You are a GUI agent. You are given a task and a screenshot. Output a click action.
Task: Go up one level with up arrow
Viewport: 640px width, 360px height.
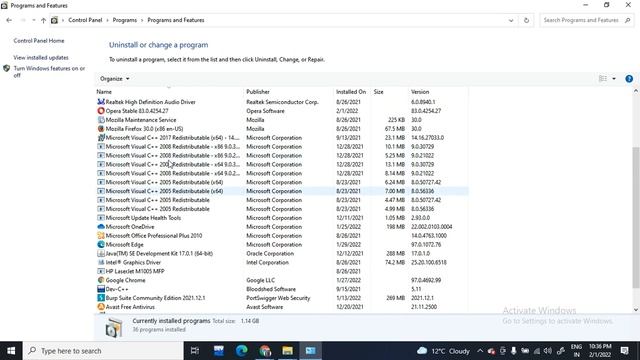coord(43,20)
